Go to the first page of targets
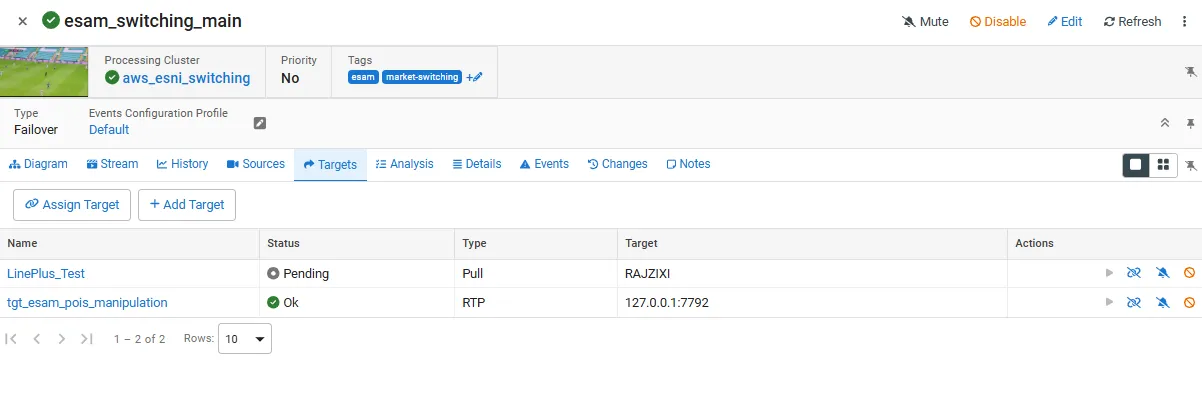 (x=12, y=339)
